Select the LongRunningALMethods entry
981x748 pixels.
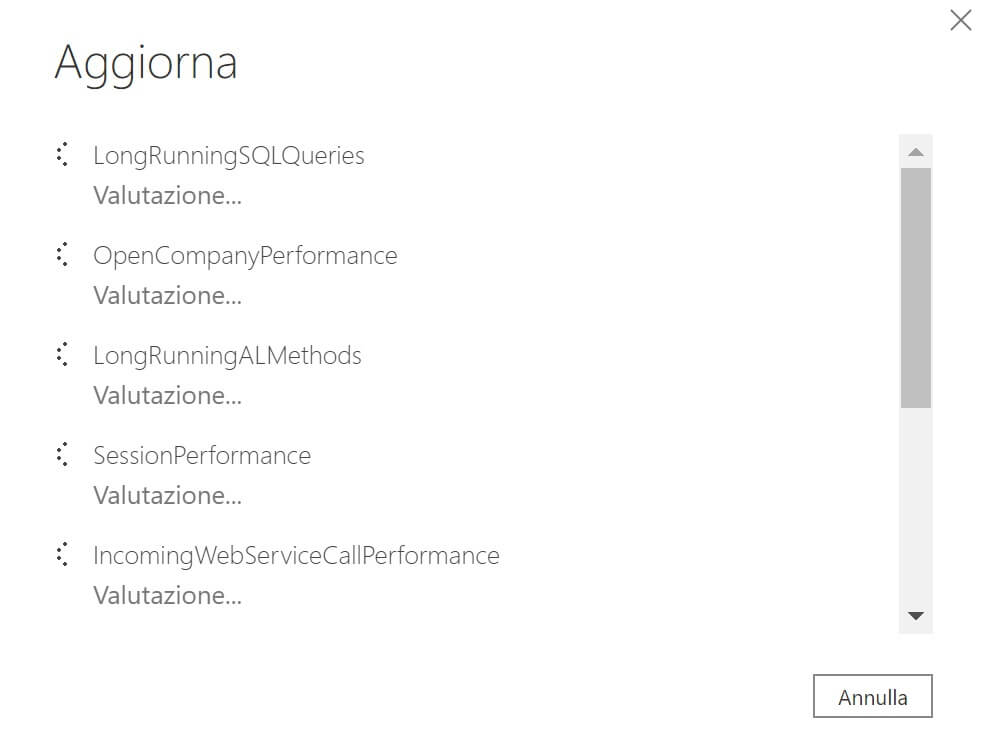[x=227, y=355]
